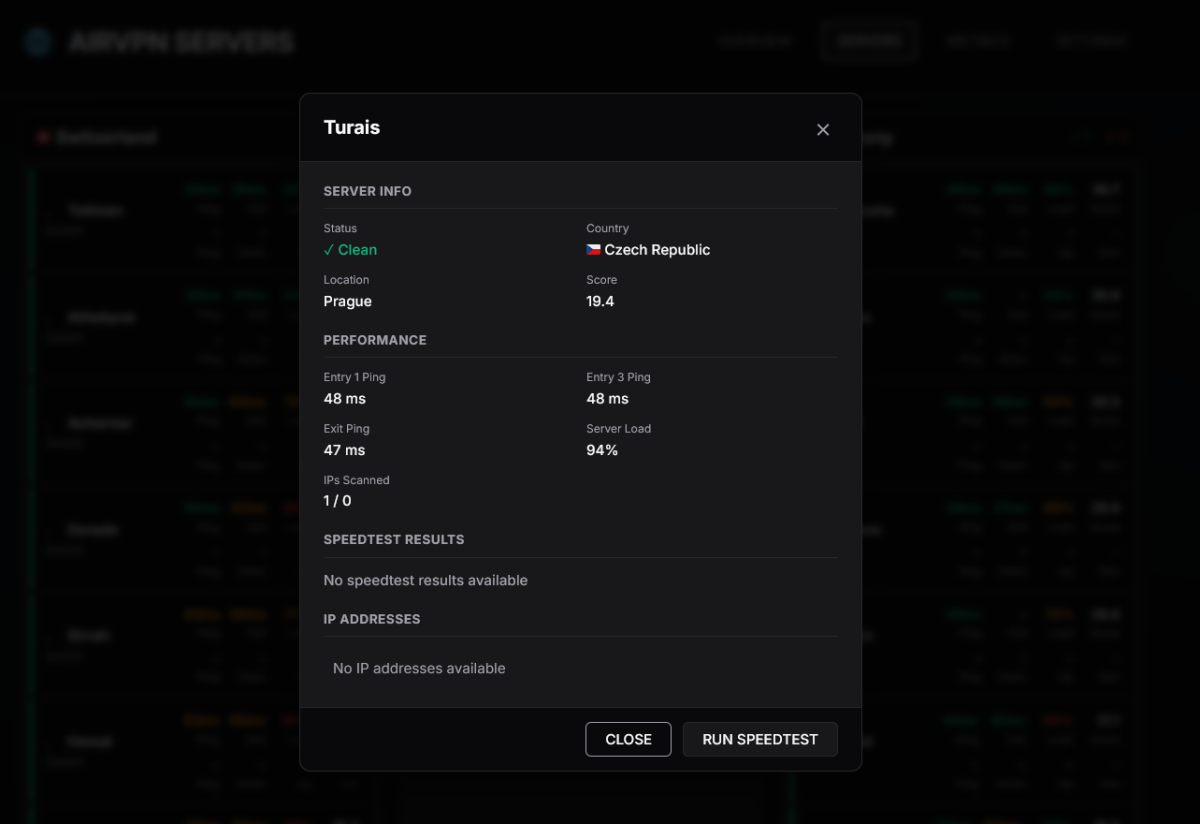The image size is (1200, 824).
Task: Select the 47 ms Exit Ping value
Action: point(345,450)
